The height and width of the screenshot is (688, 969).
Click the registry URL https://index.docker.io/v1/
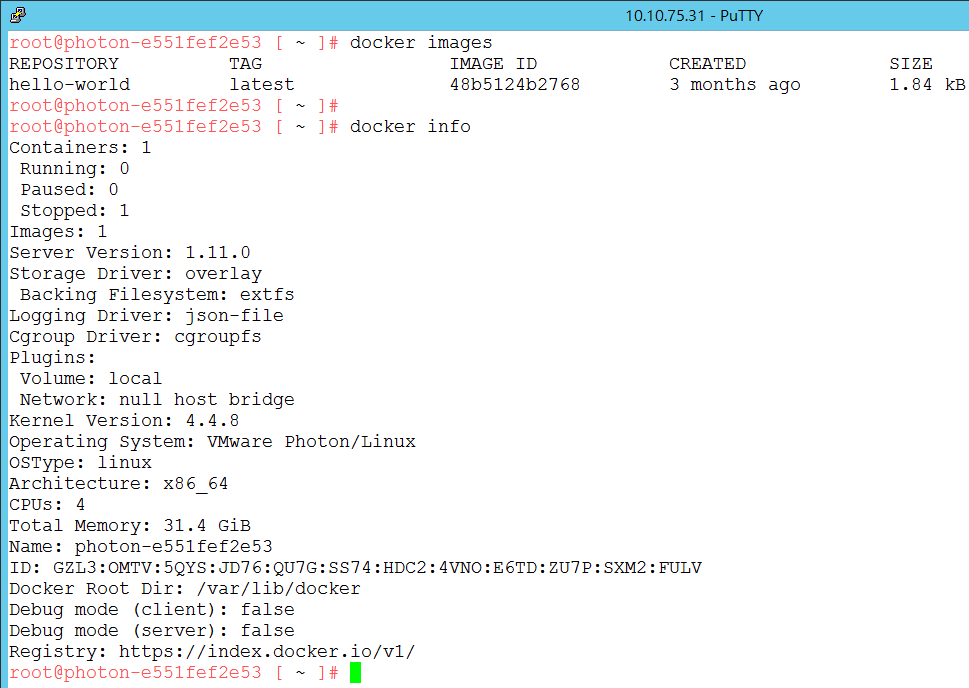pyautogui.click(x=267, y=652)
